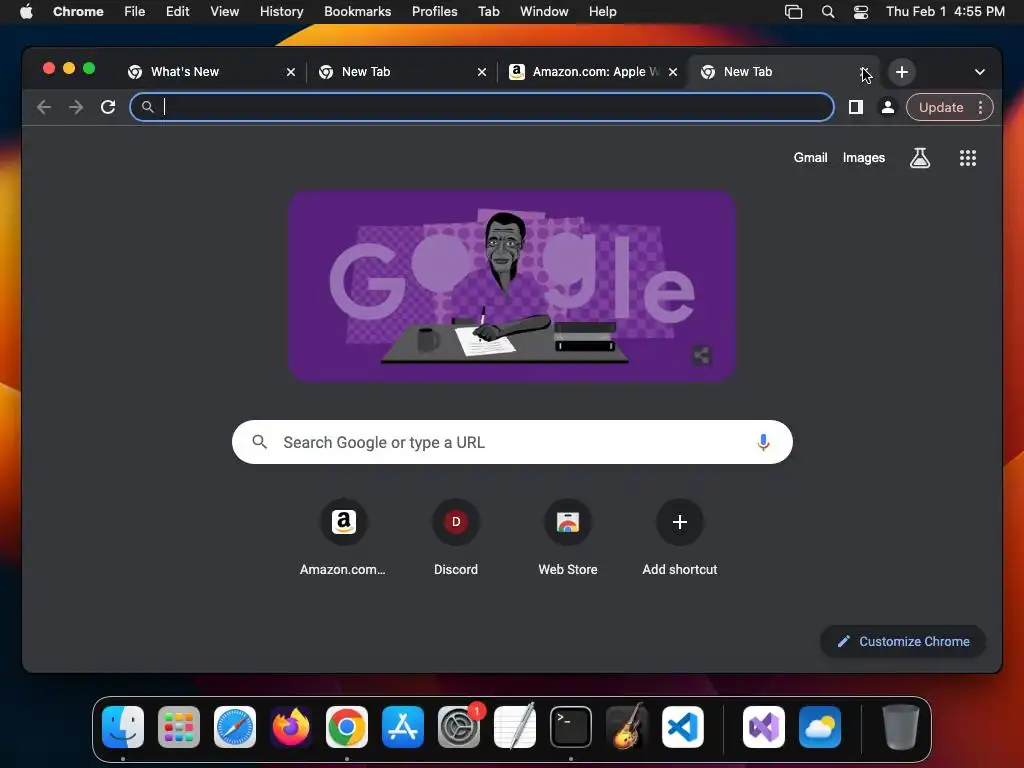
Task: Click the Search Google or type a URL box
Action: 512,442
